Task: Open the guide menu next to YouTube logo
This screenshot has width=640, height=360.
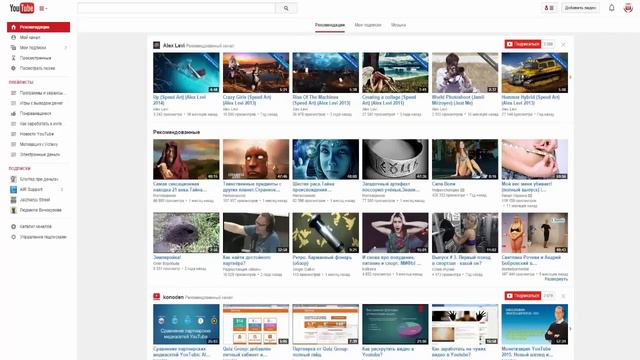Action: click(x=43, y=8)
